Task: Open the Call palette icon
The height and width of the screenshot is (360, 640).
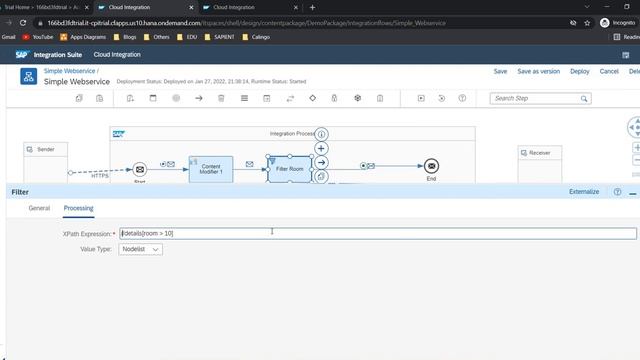Action: click(x=267, y=98)
